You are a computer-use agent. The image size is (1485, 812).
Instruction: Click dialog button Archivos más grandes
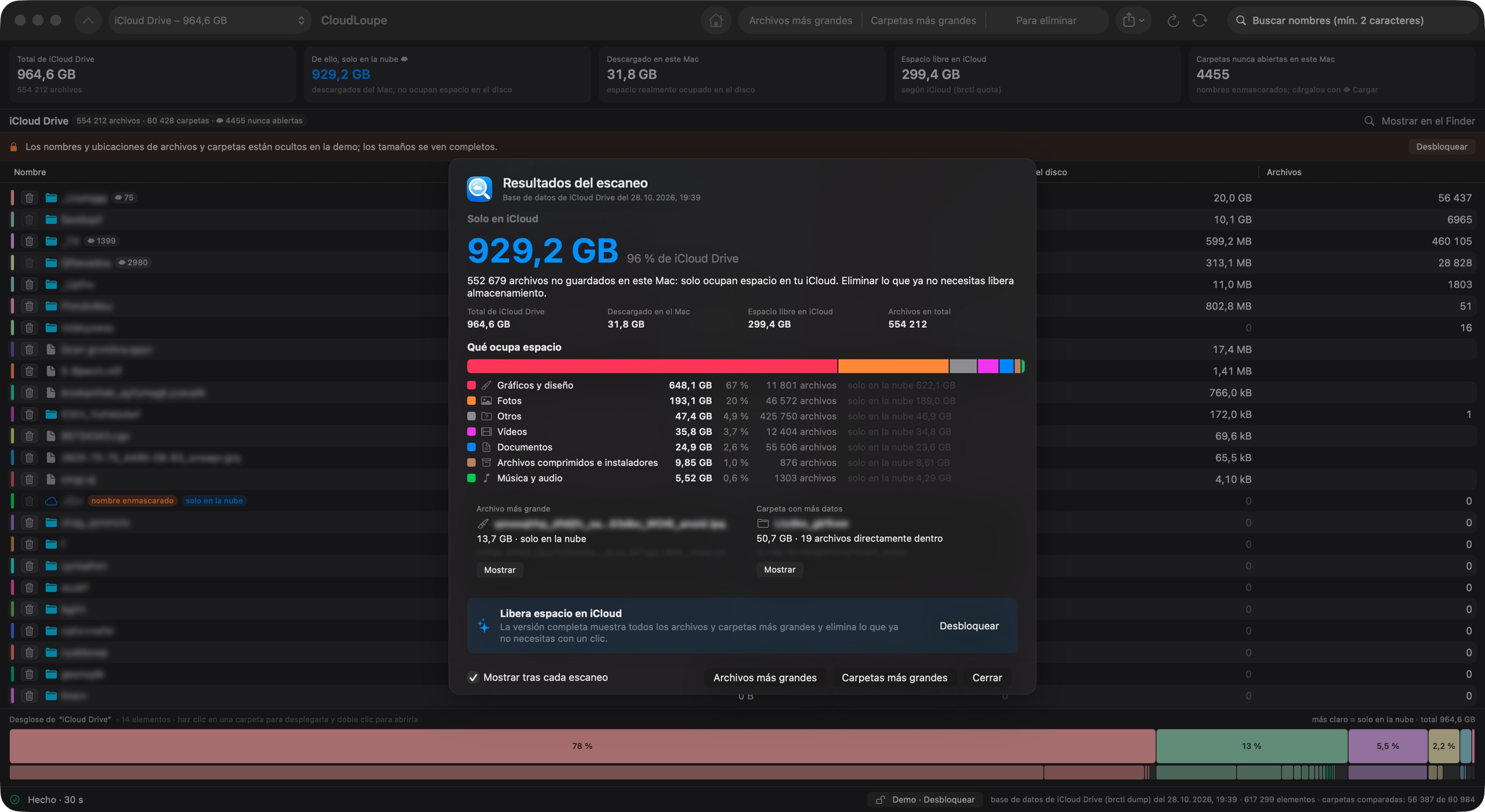coord(765,677)
